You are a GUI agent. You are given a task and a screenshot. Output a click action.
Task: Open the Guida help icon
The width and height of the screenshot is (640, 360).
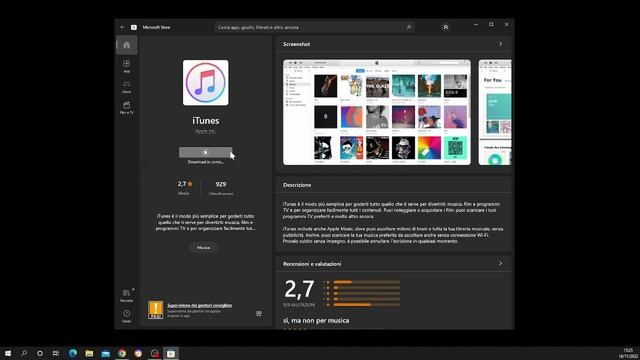pyautogui.click(x=127, y=316)
